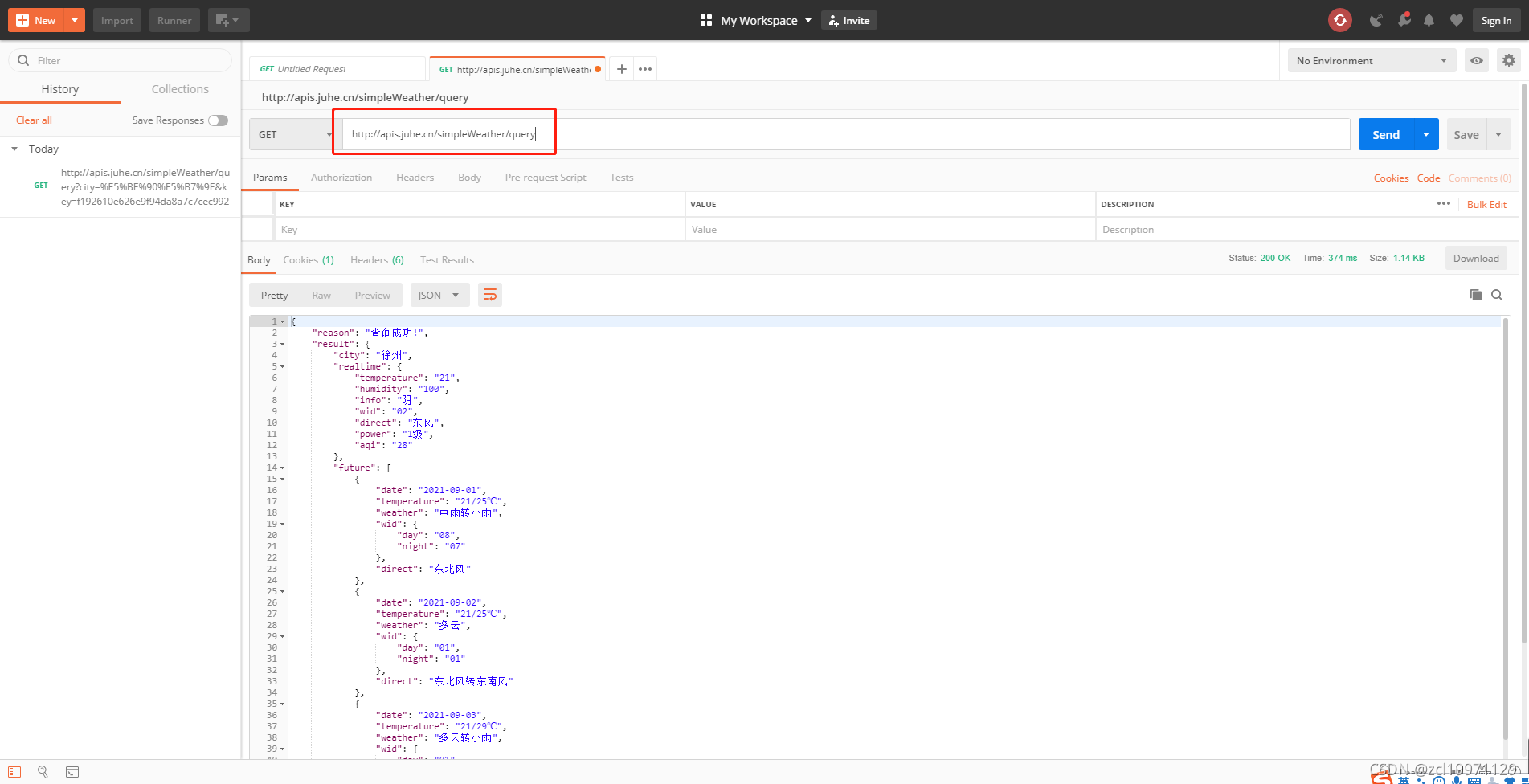Click the environment quick look eye icon
This screenshot has width=1529, height=784.
(1477, 60)
